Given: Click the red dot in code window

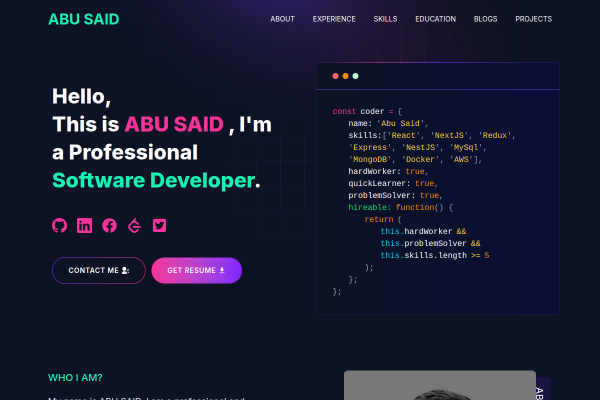Looking at the screenshot, I should [x=336, y=76].
